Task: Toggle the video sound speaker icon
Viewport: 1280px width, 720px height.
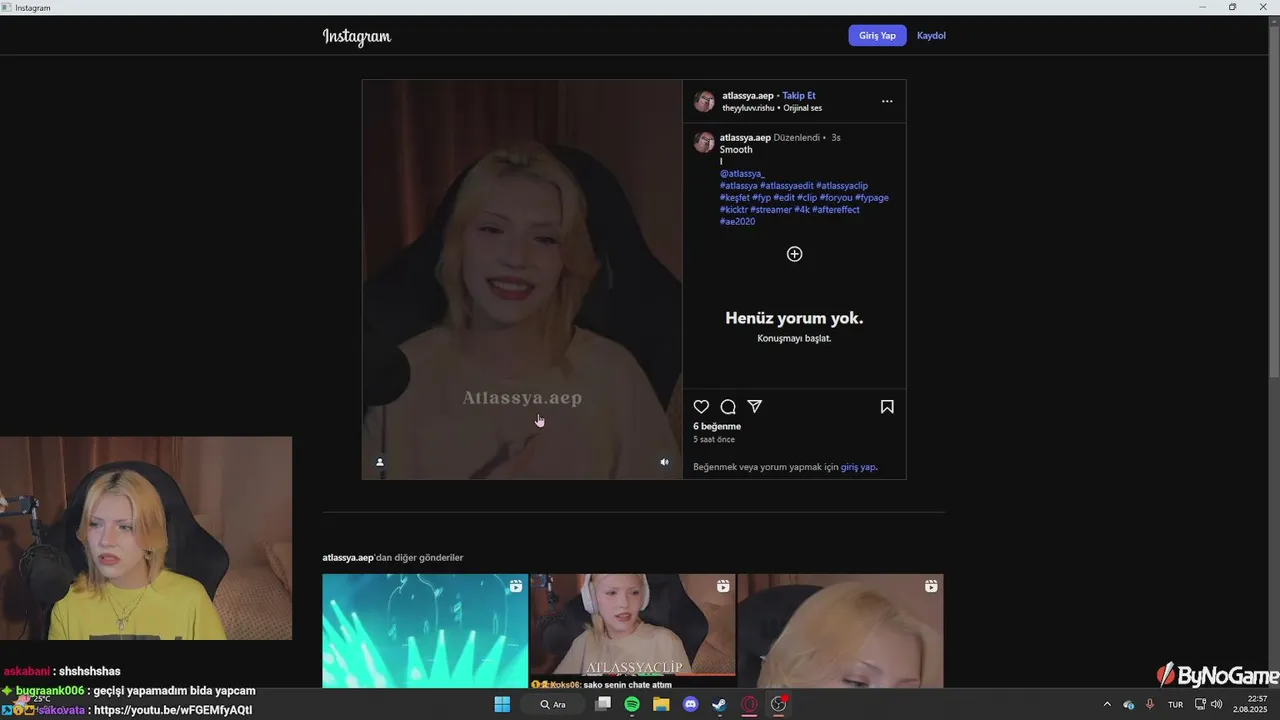Action: (x=664, y=462)
